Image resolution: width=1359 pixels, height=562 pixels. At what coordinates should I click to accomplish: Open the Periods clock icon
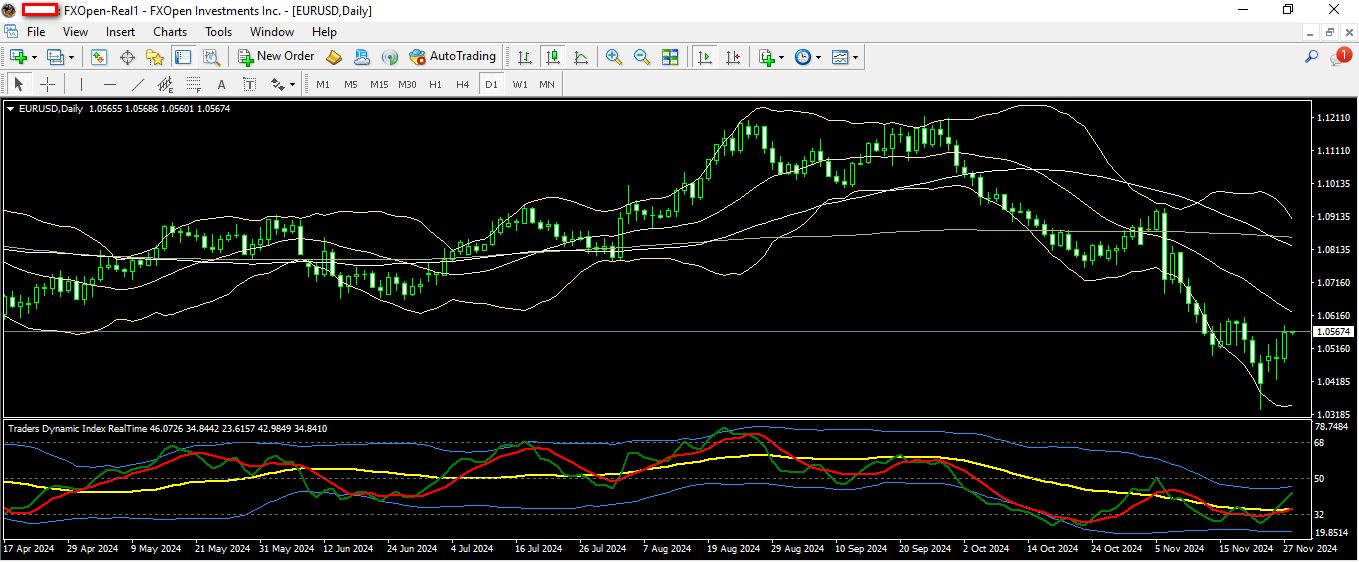point(803,57)
